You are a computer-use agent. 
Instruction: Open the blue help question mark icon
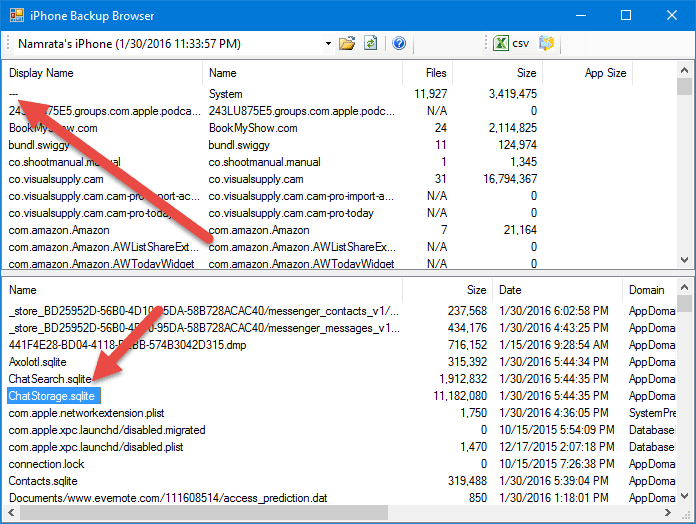(x=399, y=43)
